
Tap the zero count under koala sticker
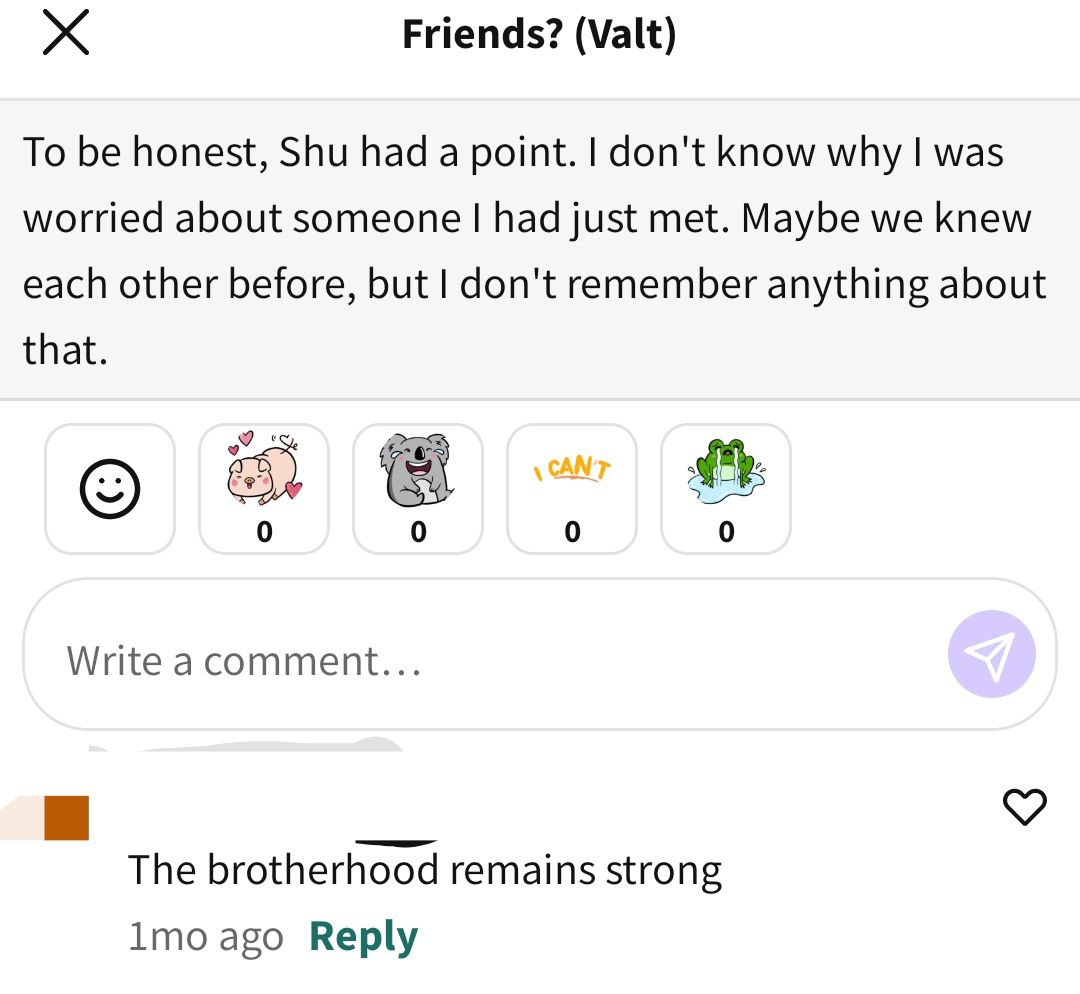click(x=418, y=532)
